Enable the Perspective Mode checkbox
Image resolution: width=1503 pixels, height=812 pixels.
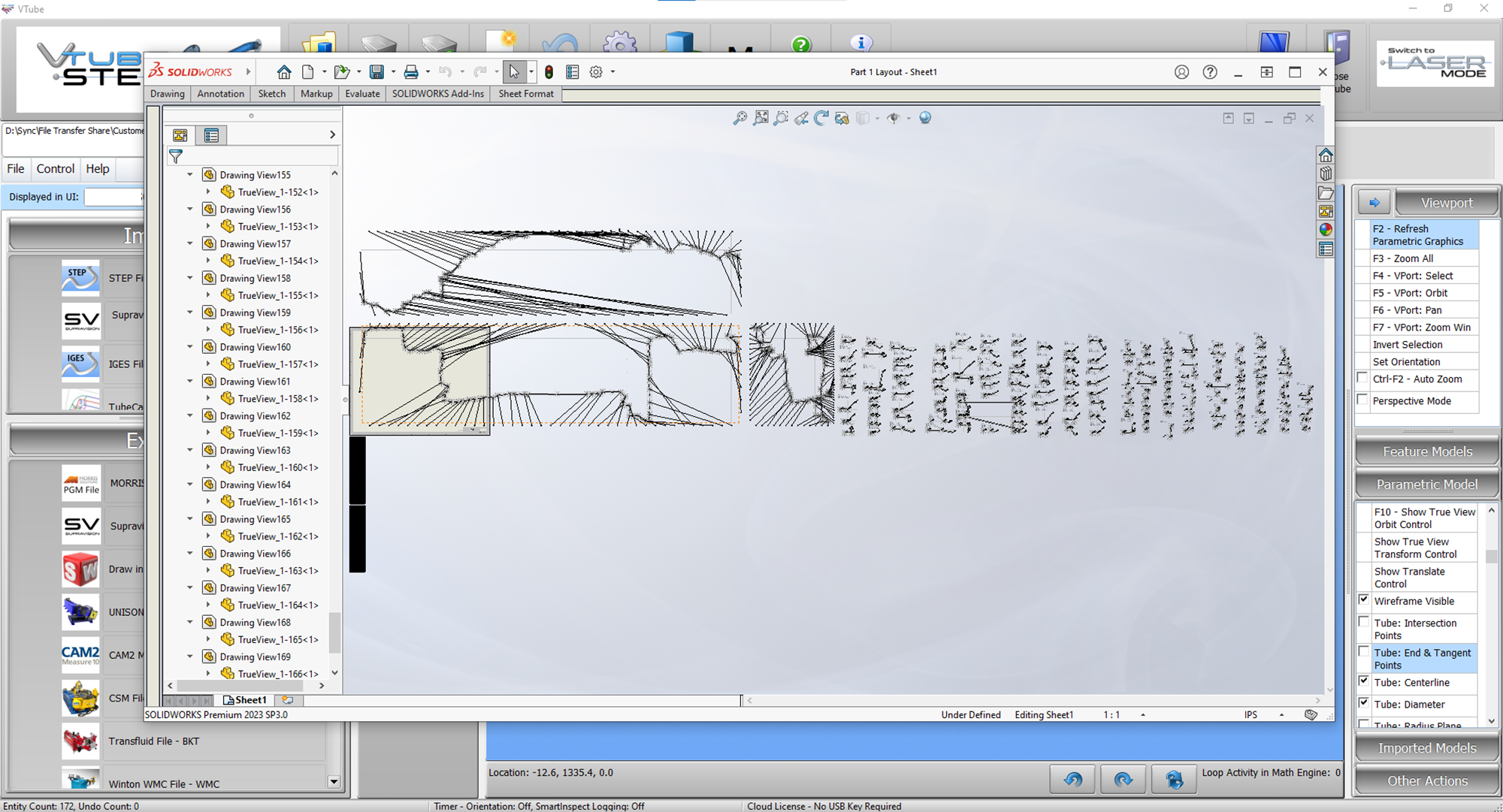pos(1363,400)
